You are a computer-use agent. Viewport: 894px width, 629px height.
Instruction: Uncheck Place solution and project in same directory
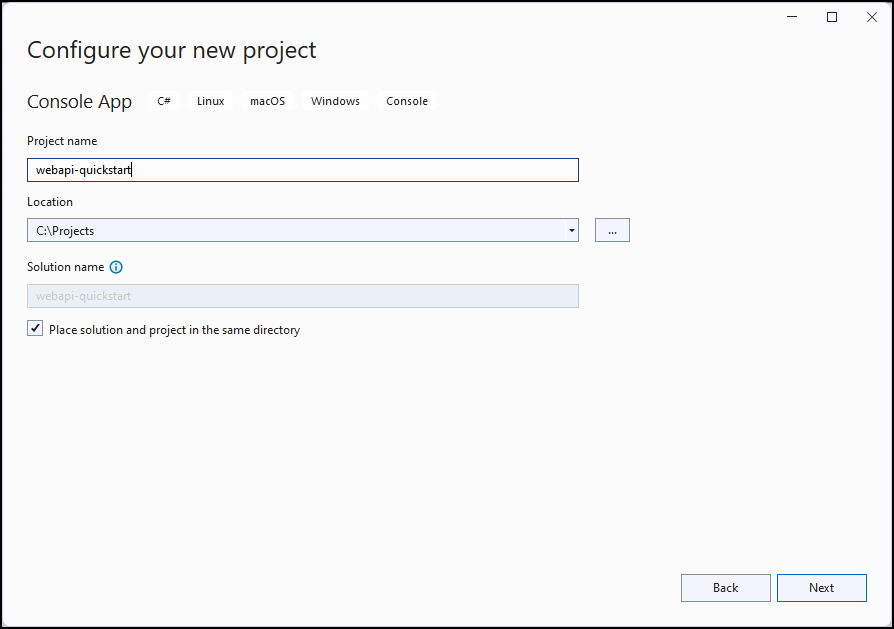tap(35, 328)
